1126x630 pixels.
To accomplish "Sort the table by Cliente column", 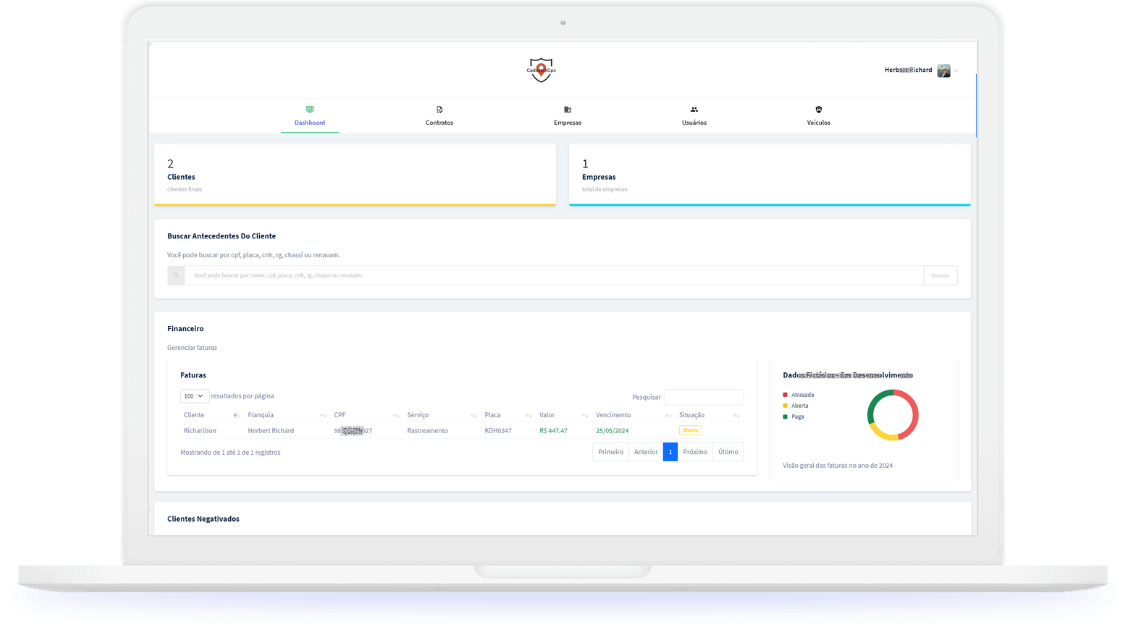I will point(210,415).
